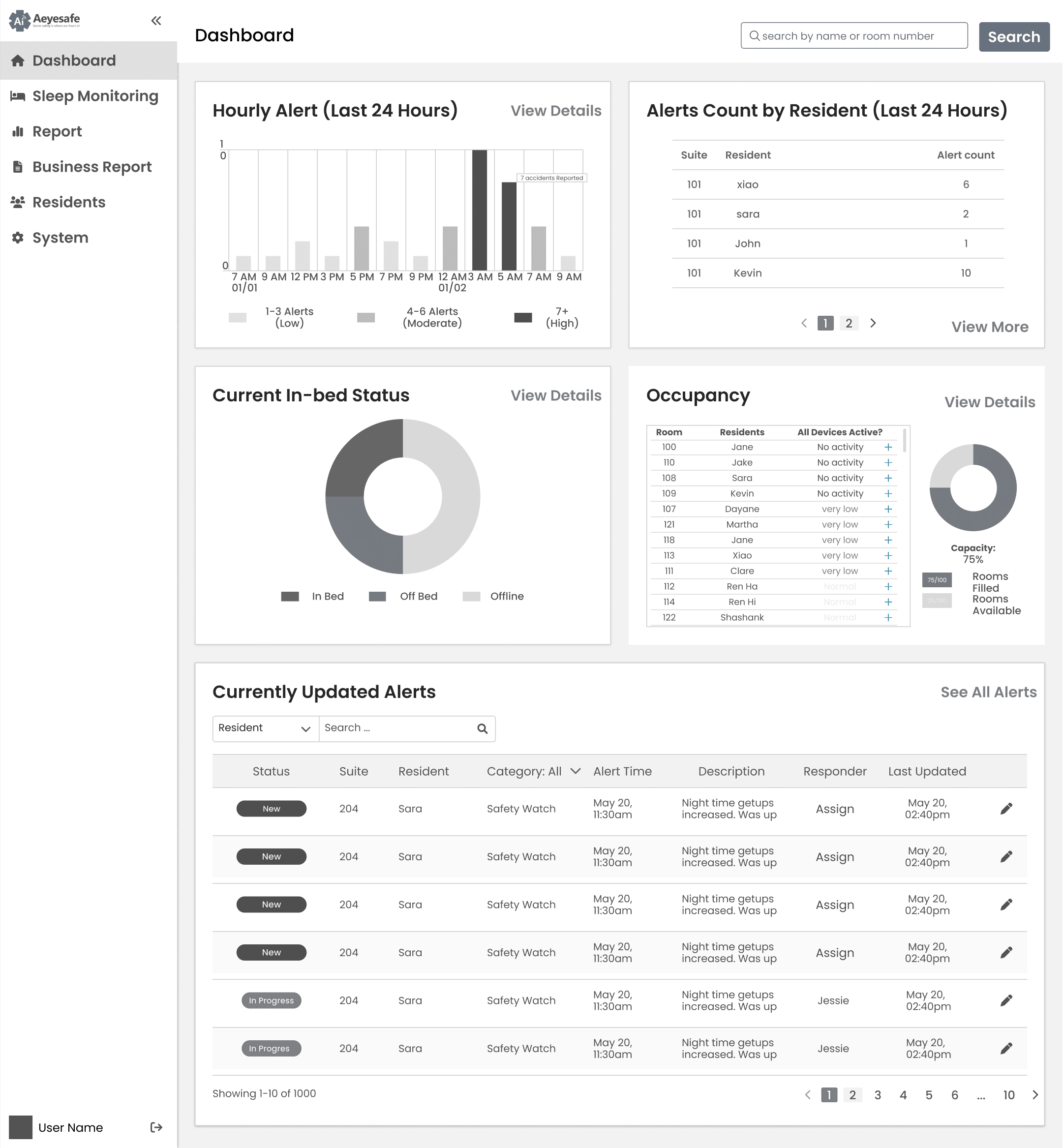Go to next page of alerts list
Image resolution: width=1063 pixels, height=1148 pixels.
1035,1094
